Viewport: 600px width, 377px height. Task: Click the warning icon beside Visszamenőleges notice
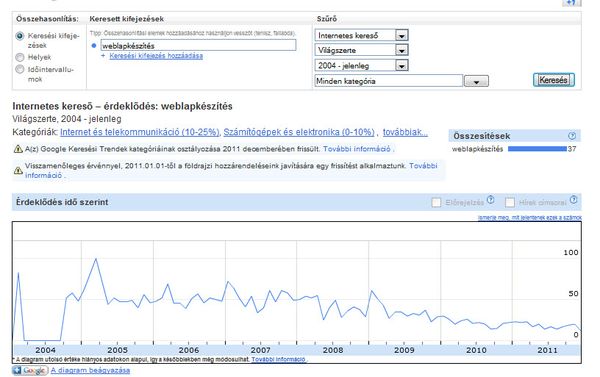(18, 170)
